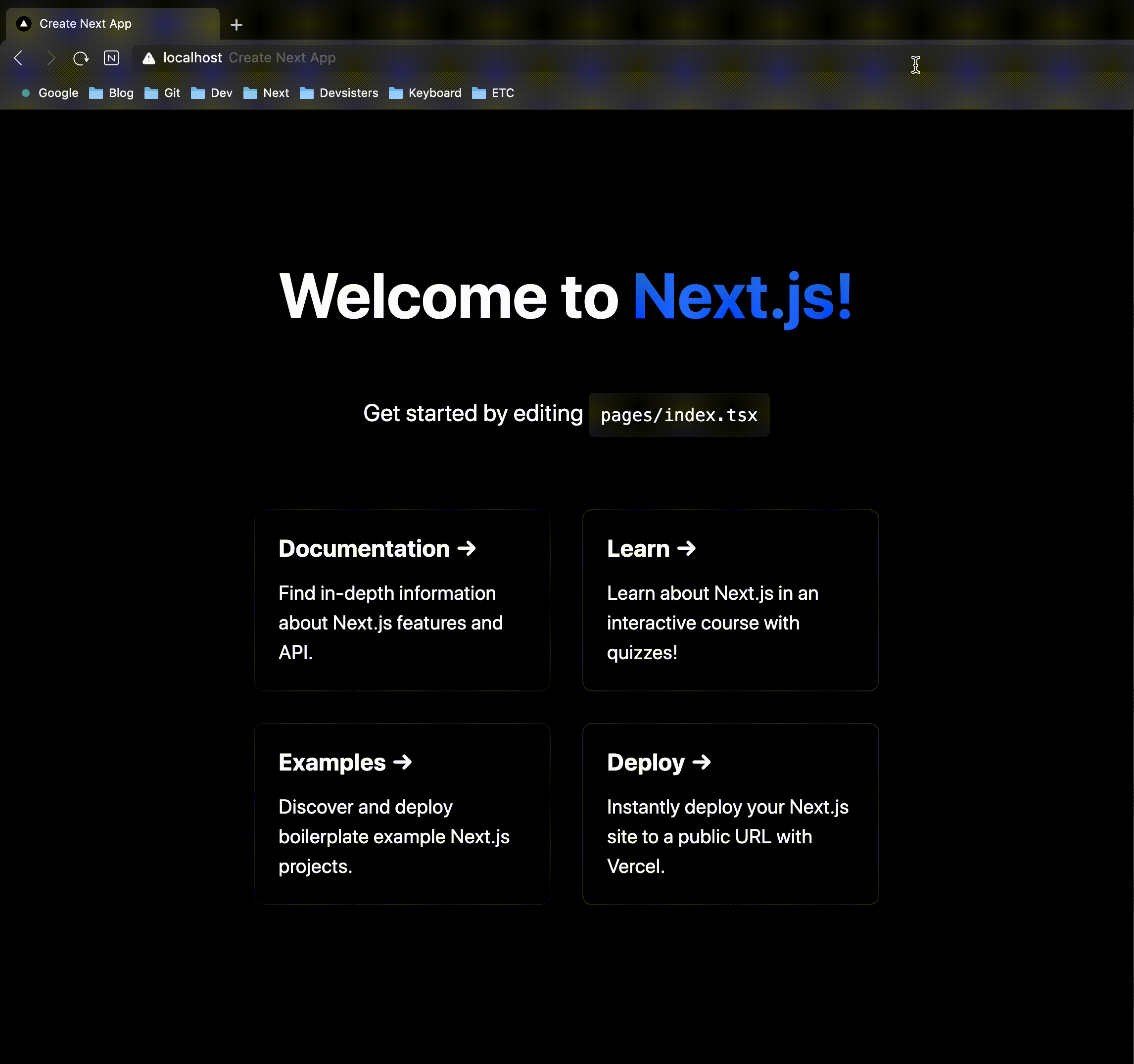Click the browser back arrow
1134x1064 pixels.
tap(19, 57)
